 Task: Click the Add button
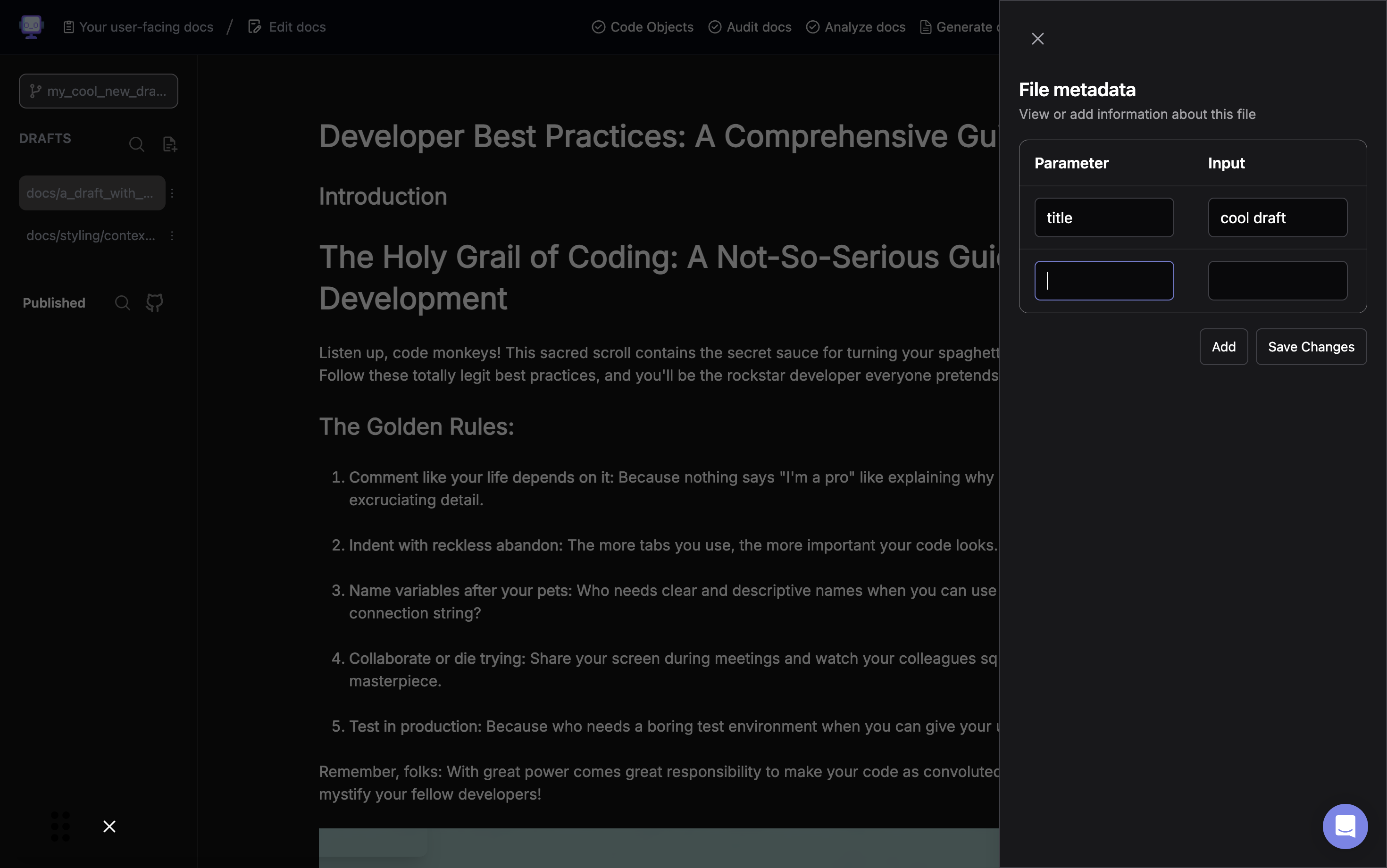pos(1223,347)
